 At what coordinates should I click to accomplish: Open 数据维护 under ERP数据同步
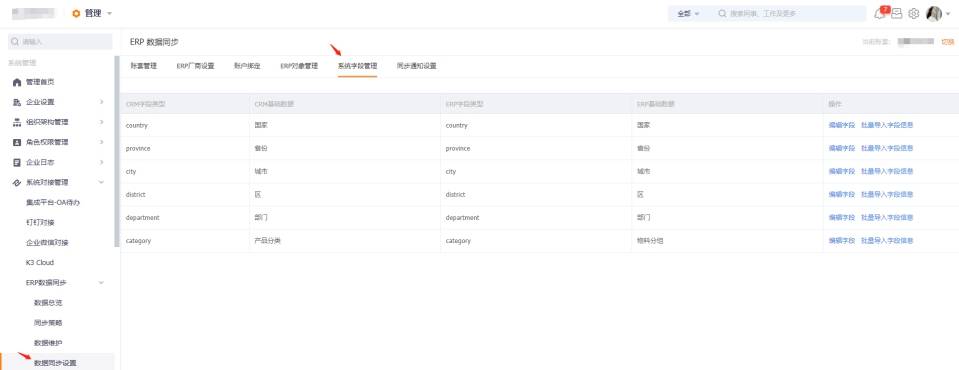(48, 343)
